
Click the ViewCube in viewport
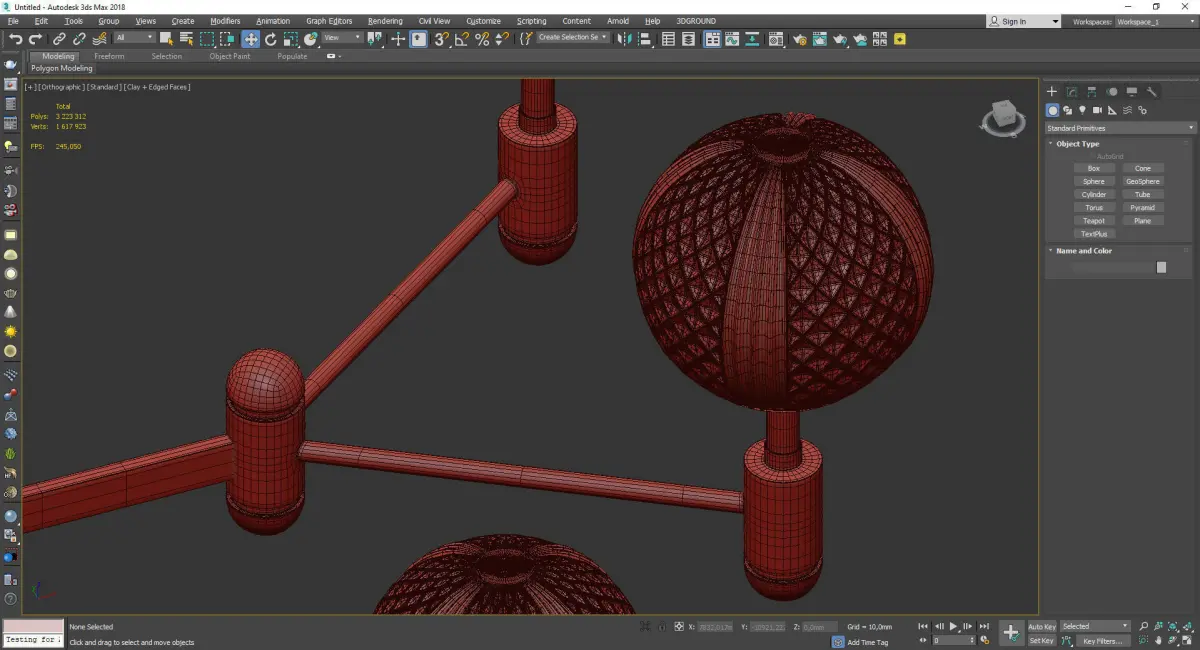pos(1003,118)
